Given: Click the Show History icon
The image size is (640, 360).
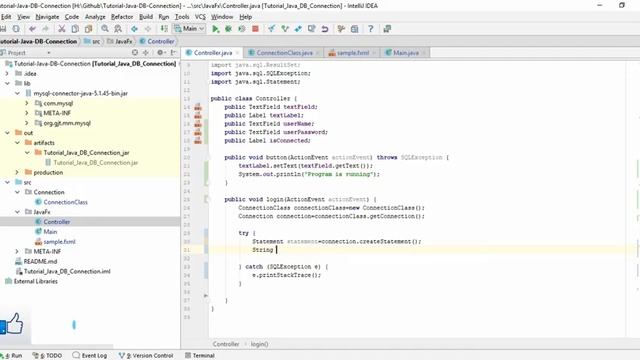Looking at the screenshot, I should click(x=311, y=29).
